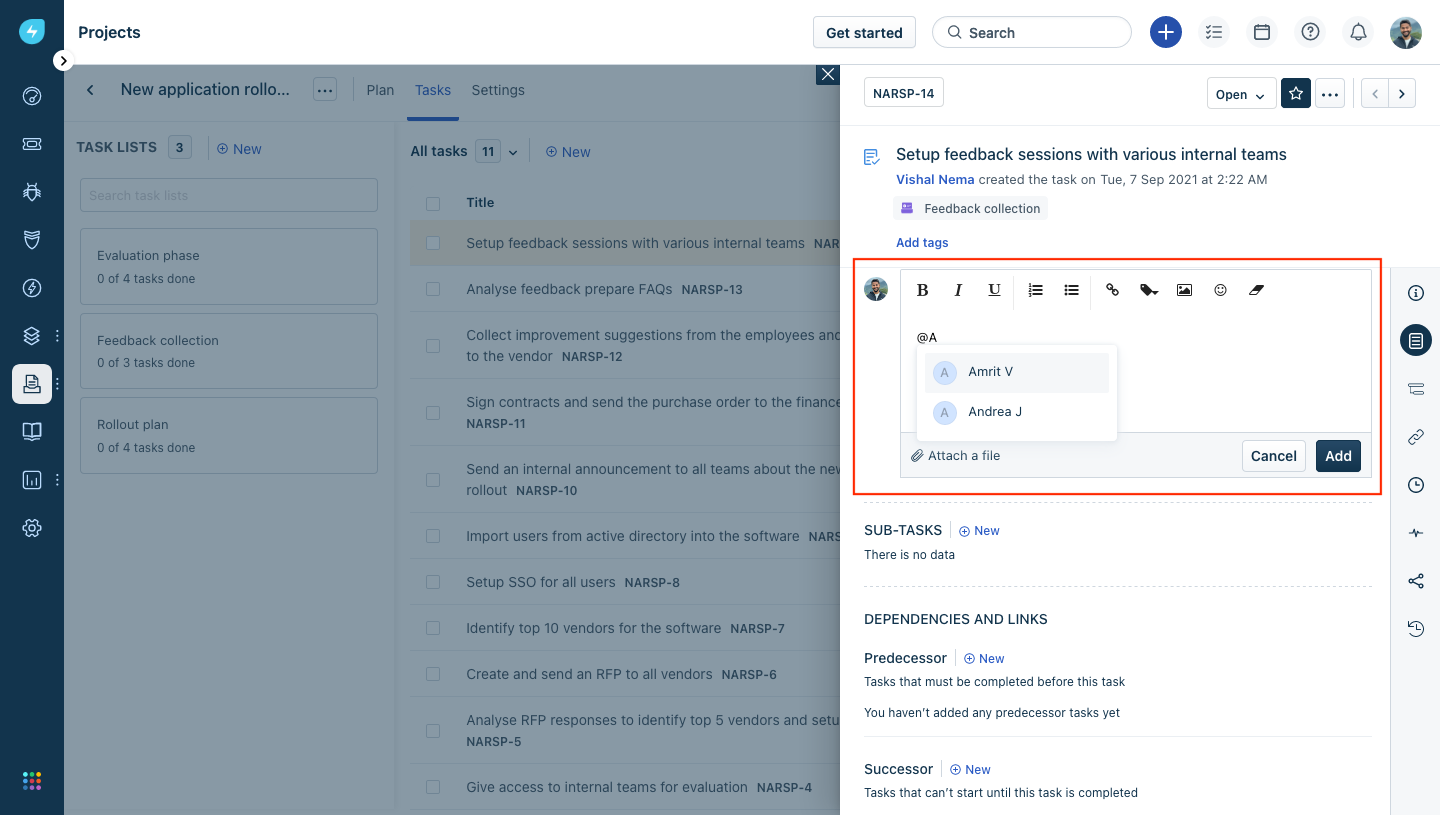
Task: Close the task detail panel with X
Action: pyautogui.click(x=827, y=75)
